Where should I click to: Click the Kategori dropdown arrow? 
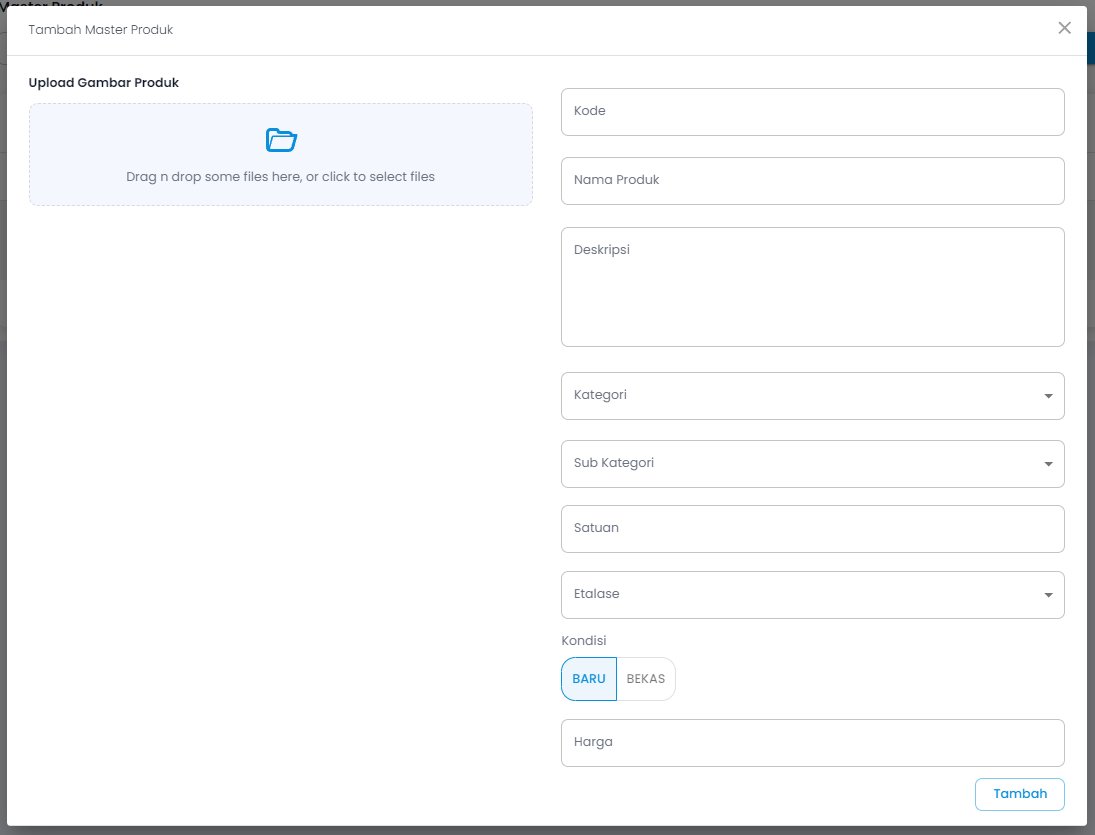[x=1048, y=396]
